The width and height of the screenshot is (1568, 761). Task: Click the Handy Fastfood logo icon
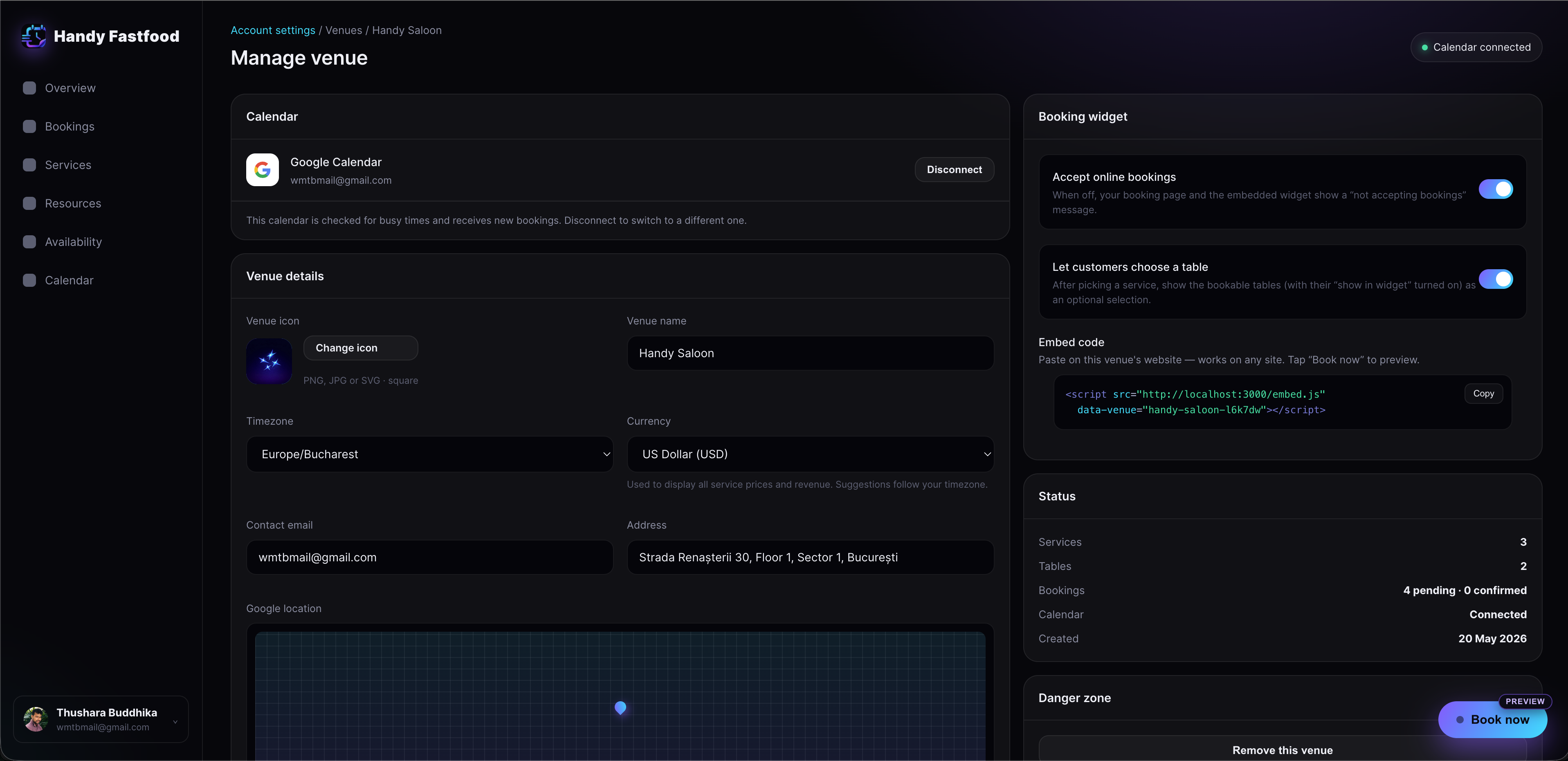[34, 36]
